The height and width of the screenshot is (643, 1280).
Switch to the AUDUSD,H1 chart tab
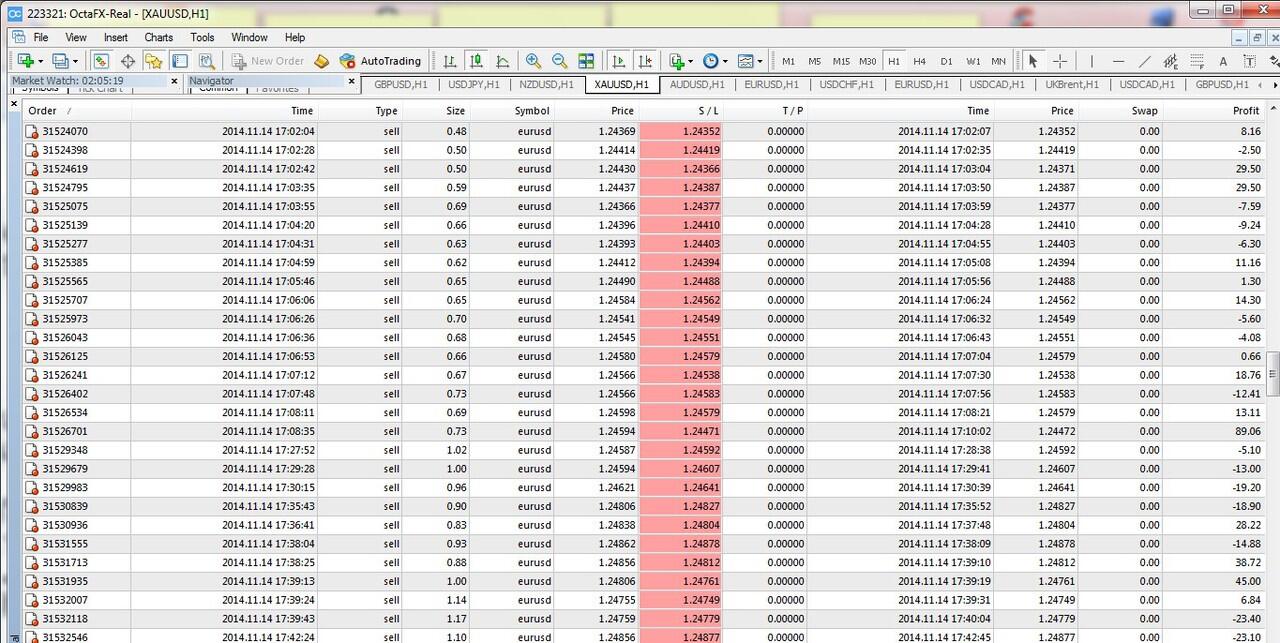pos(697,85)
